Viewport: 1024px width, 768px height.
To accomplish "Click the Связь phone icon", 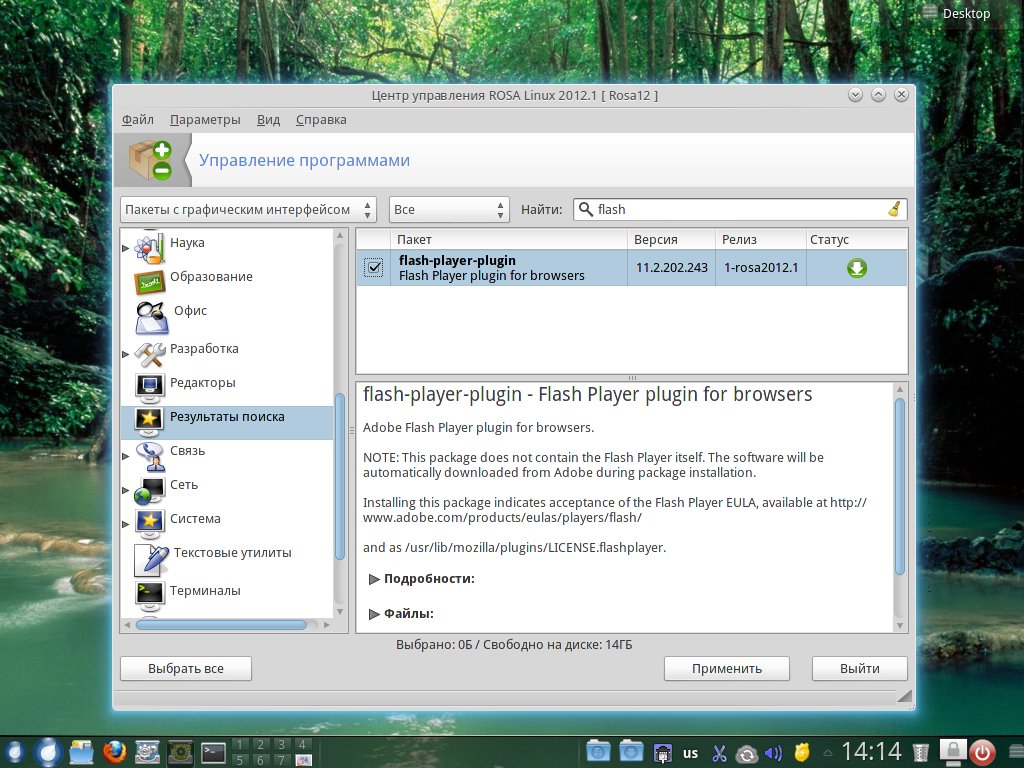I will 150,456.
